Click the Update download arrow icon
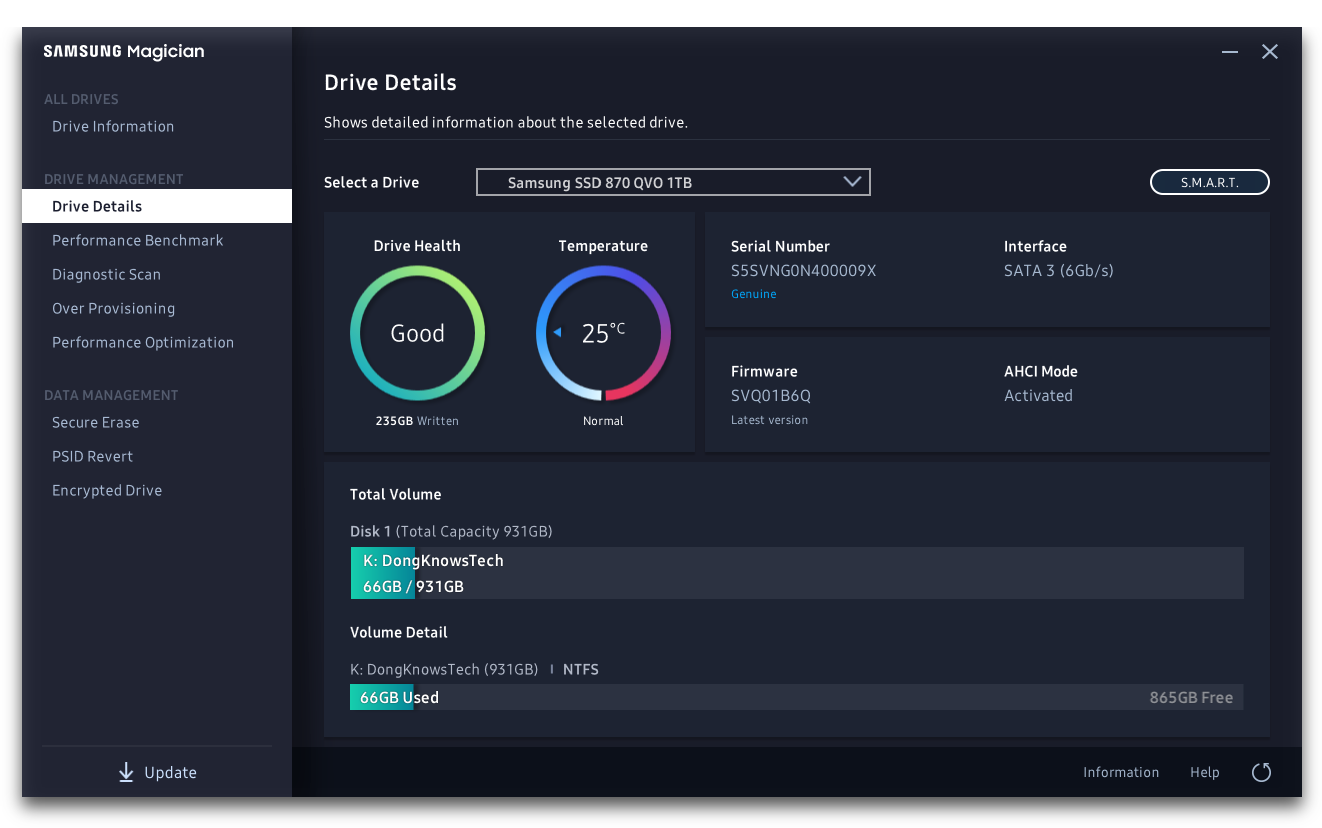Image resolution: width=1322 pixels, height=828 pixels. [x=126, y=772]
